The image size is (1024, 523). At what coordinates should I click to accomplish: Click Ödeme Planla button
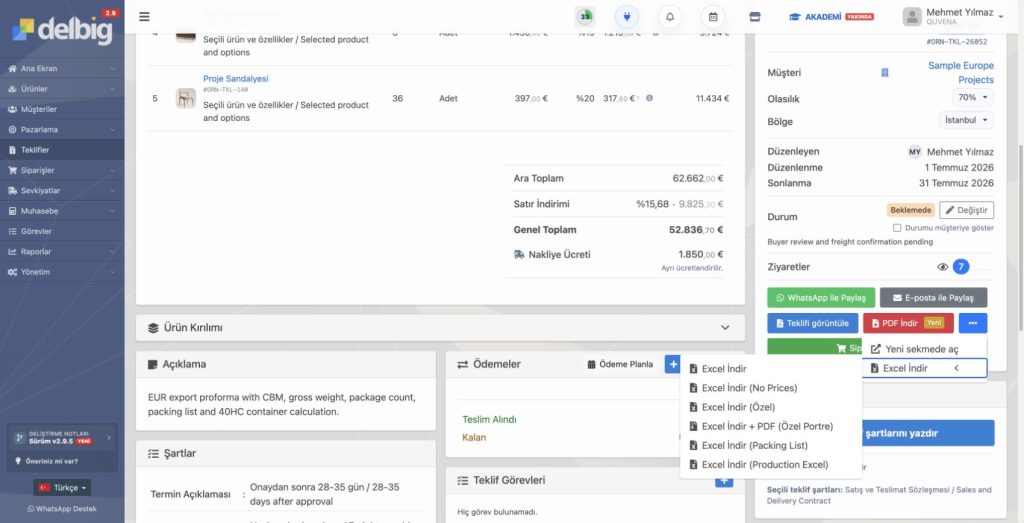click(x=620, y=364)
